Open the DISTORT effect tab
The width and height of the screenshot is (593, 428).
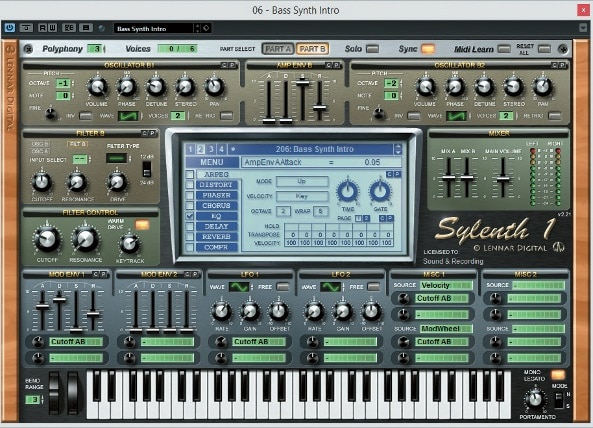pyautogui.click(x=216, y=185)
